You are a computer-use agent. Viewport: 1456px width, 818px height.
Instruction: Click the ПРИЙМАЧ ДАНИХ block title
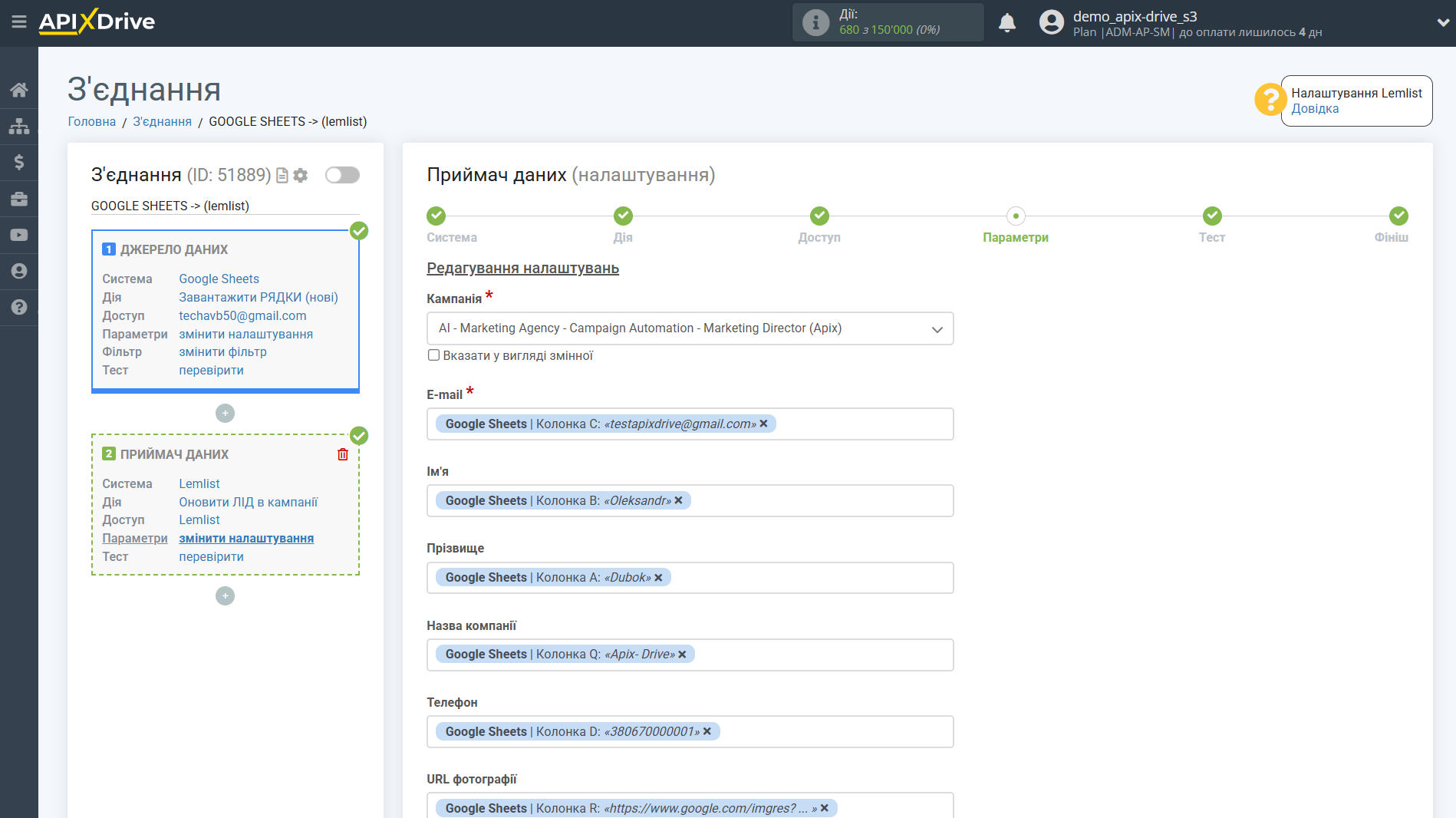pyautogui.click(x=174, y=454)
